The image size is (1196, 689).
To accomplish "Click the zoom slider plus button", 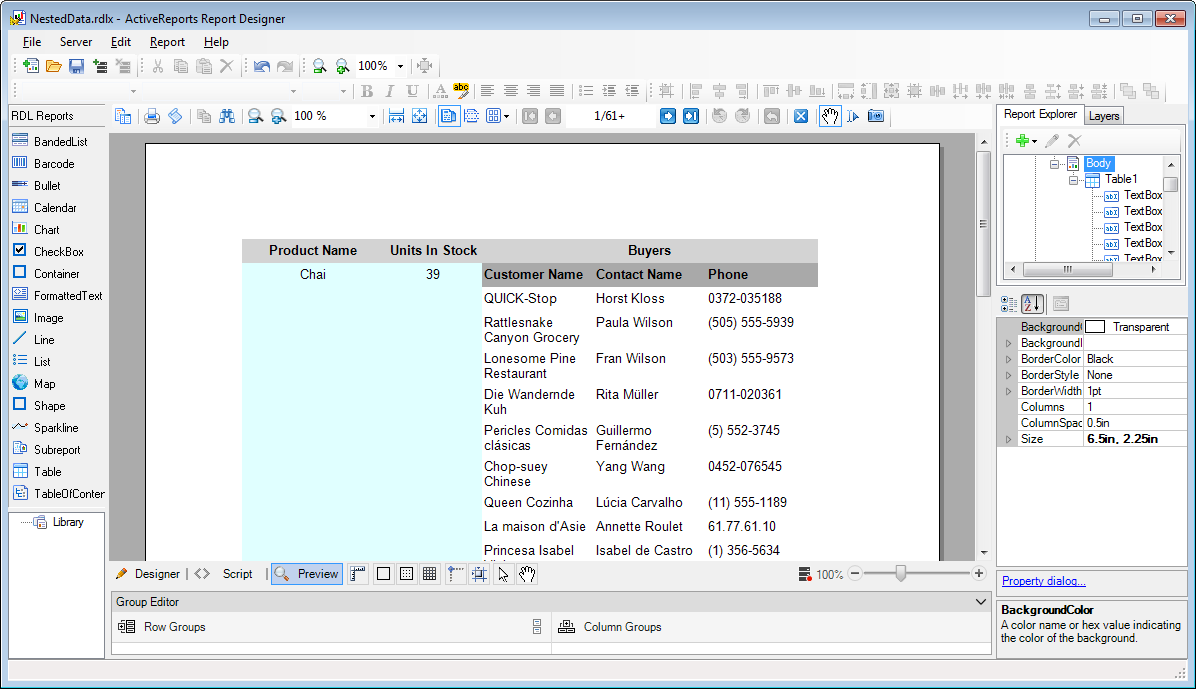I will [979, 573].
